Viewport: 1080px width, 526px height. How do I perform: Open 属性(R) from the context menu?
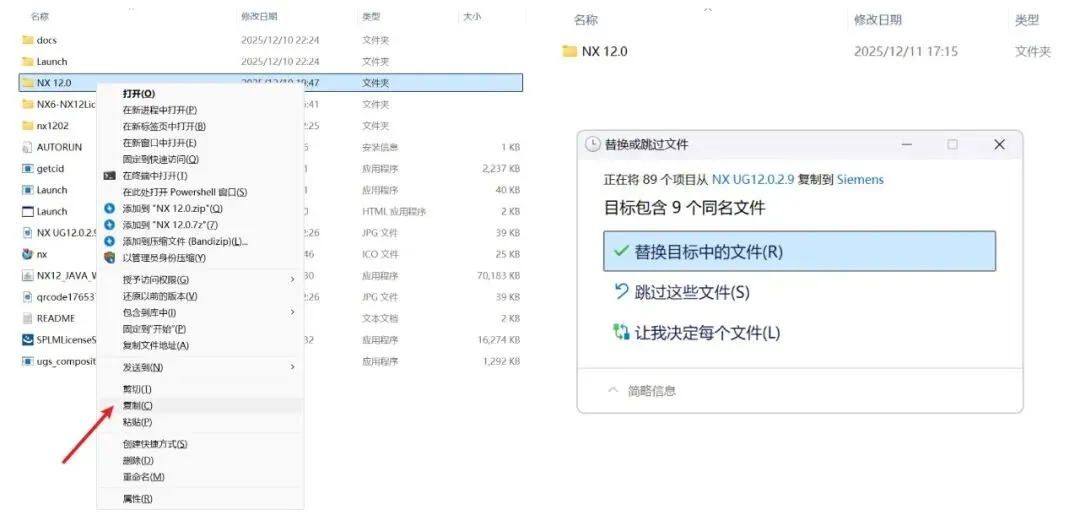click(x=138, y=498)
